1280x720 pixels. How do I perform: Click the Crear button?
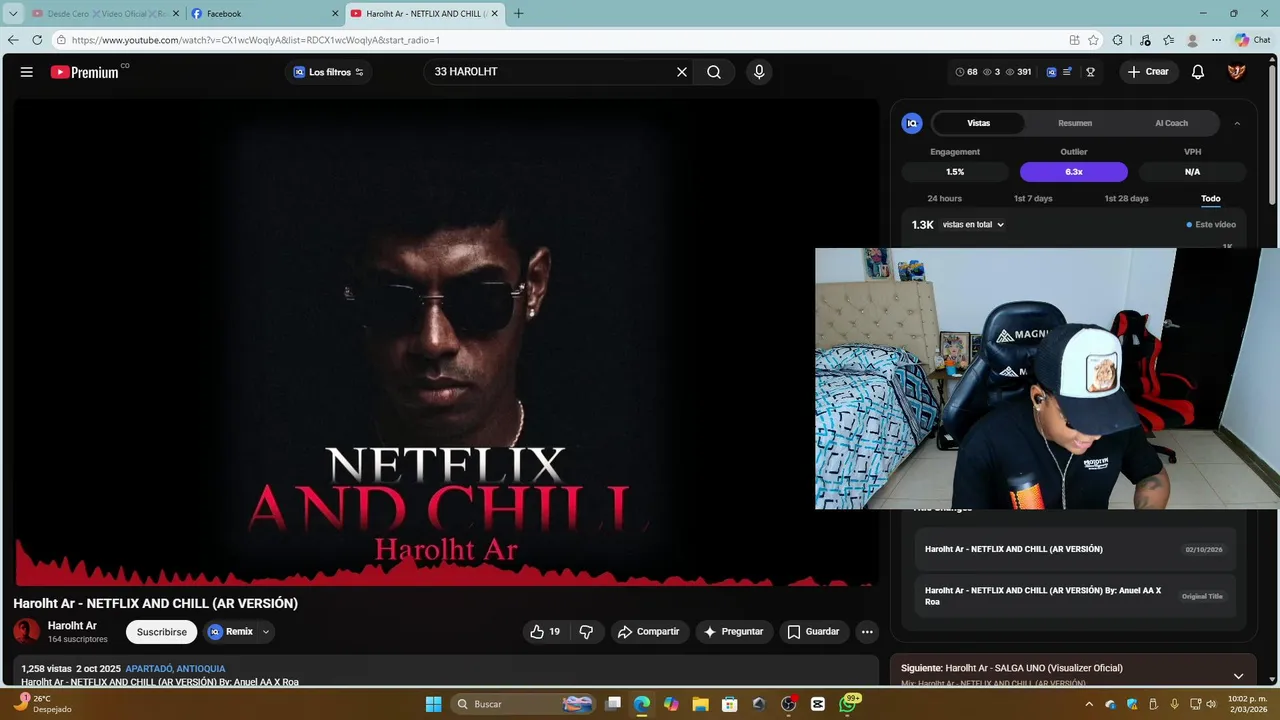tap(1148, 72)
